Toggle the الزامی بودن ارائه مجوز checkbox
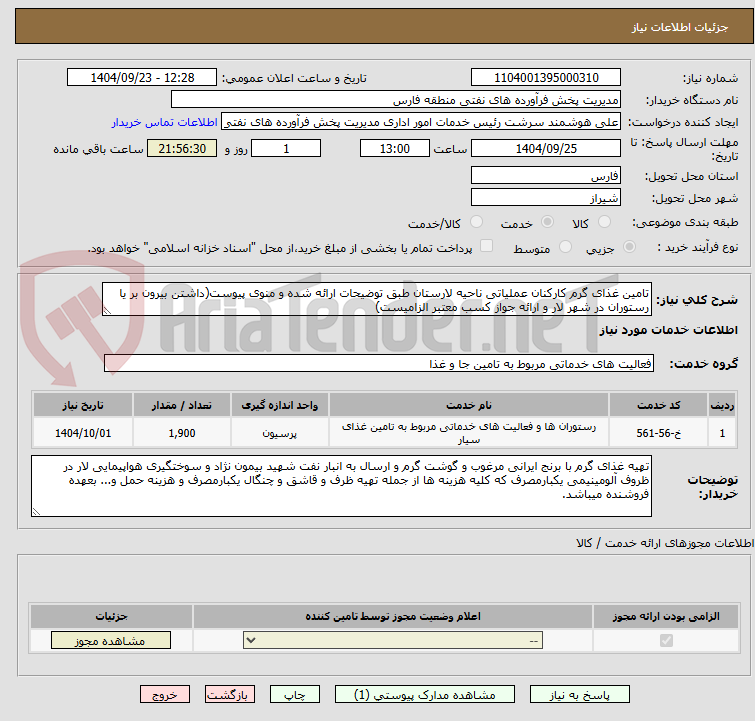The width and height of the screenshot is (755, 721). [x=666, y=641]
